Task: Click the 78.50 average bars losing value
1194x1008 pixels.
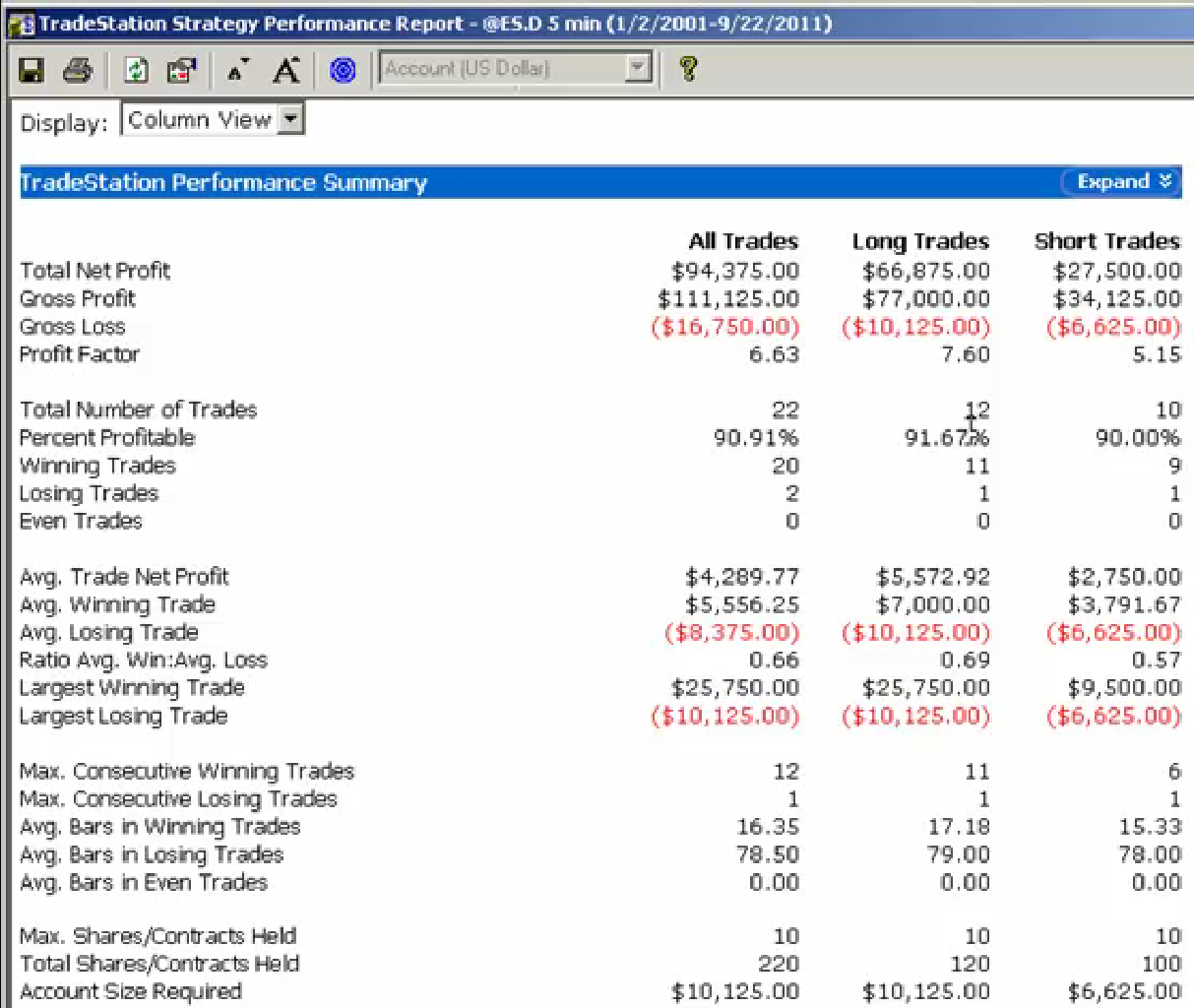Action: (x=768, y=854)
